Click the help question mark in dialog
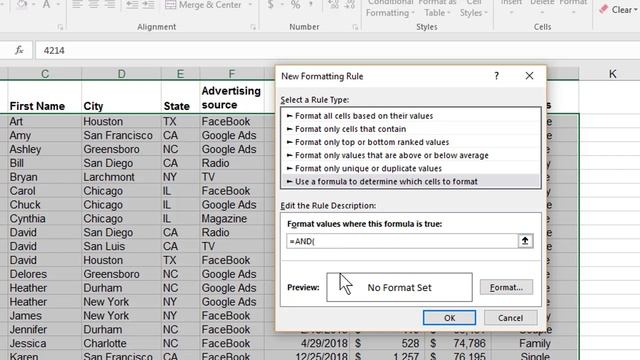 click(x=496, y=76)
